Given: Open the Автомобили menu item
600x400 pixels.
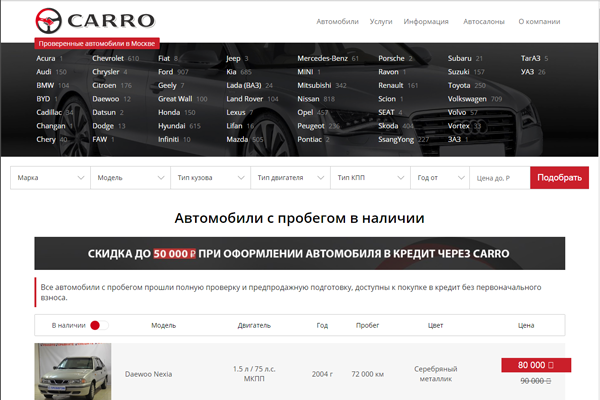Looking at the screenshot, I should pyautogui.click(x=336, y=21).
